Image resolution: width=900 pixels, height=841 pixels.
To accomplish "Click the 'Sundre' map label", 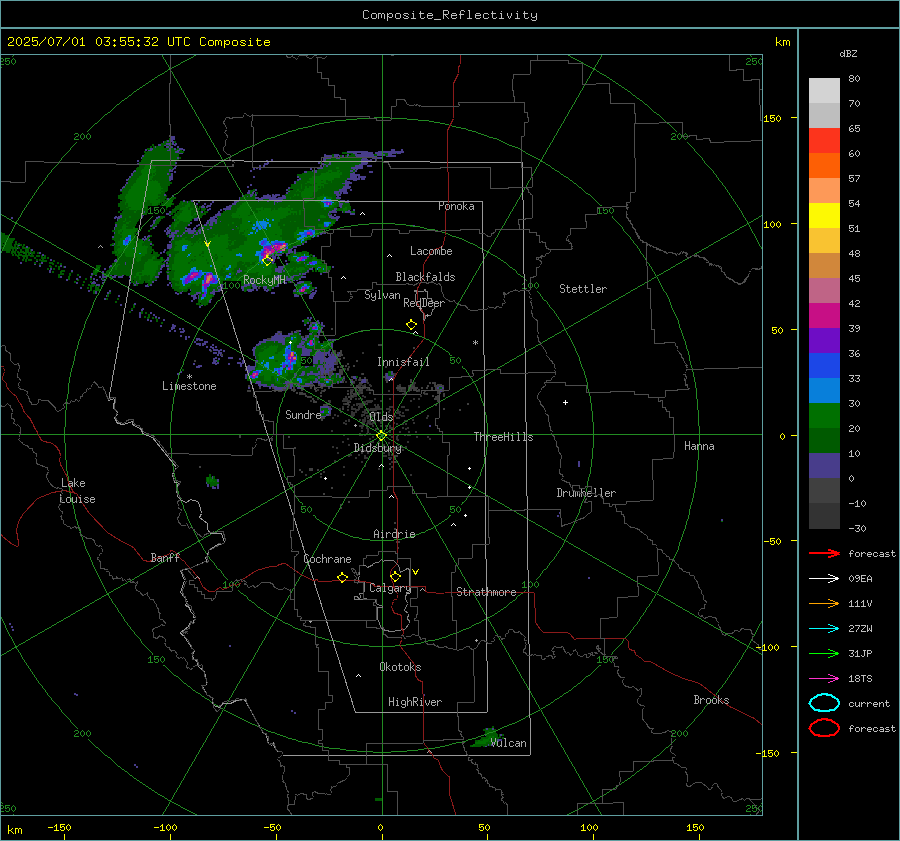I will [303, 414].
